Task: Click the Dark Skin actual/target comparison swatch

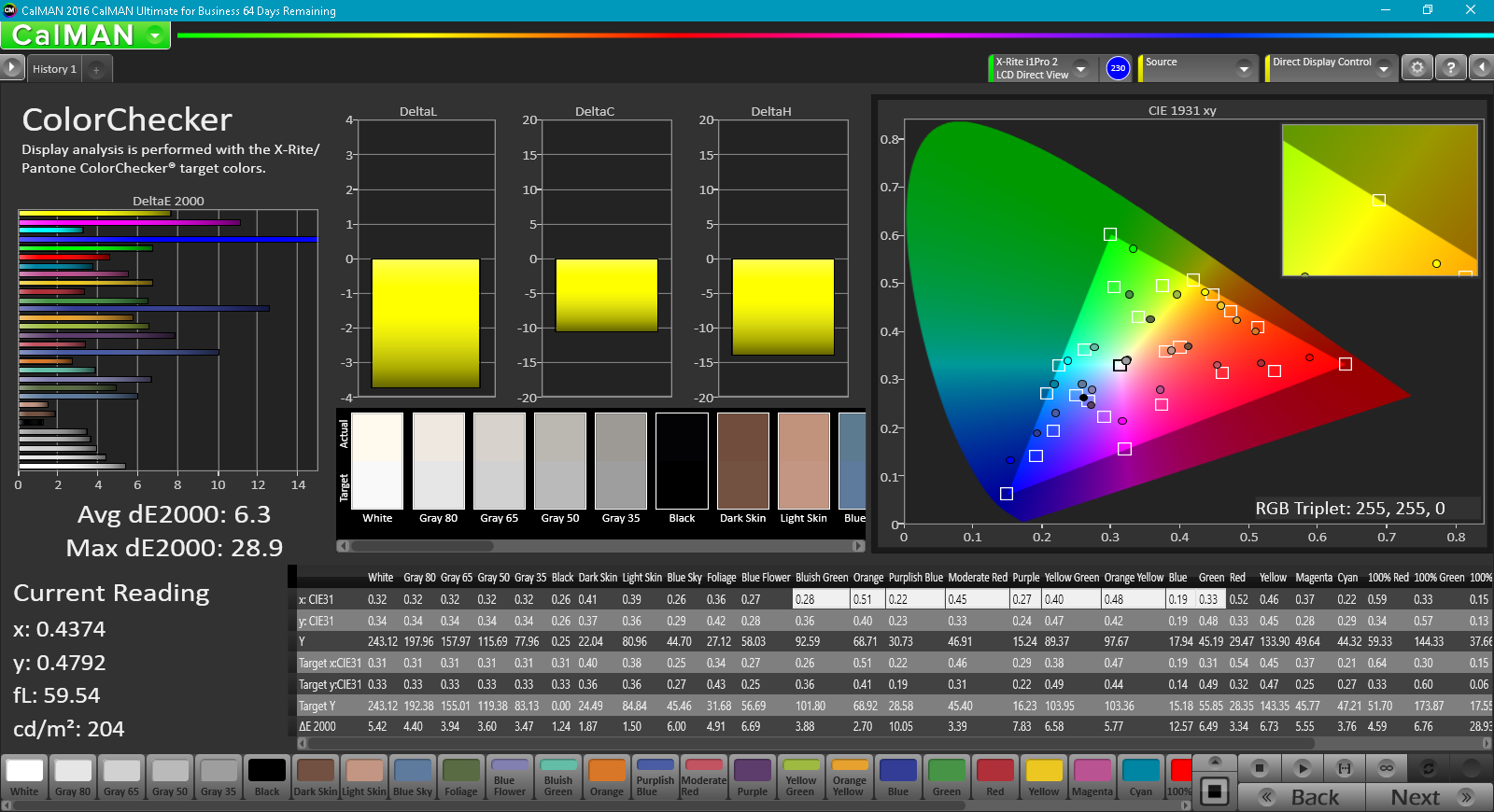Action: coord(742,461)
